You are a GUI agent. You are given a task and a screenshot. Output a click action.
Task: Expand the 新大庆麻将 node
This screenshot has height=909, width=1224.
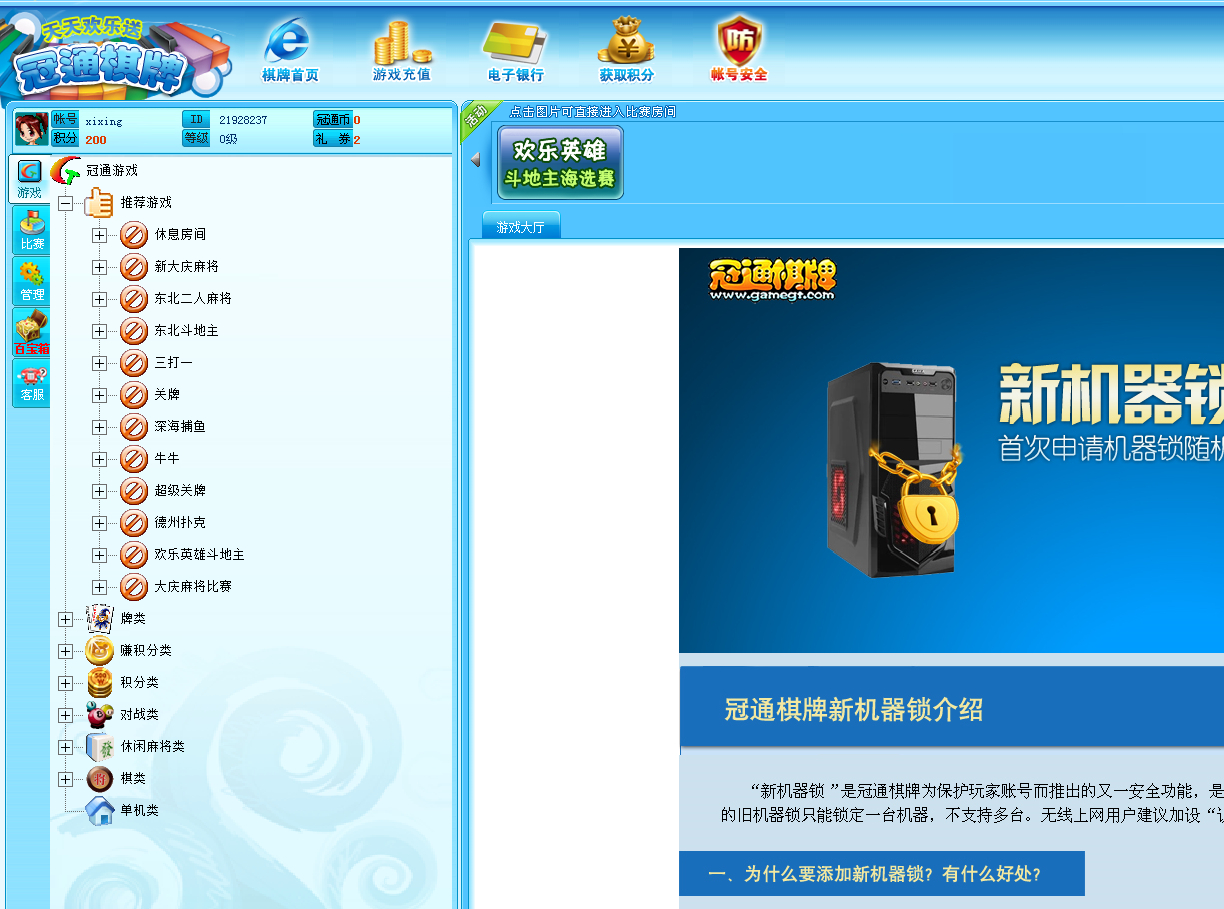(x=99, y=267)
